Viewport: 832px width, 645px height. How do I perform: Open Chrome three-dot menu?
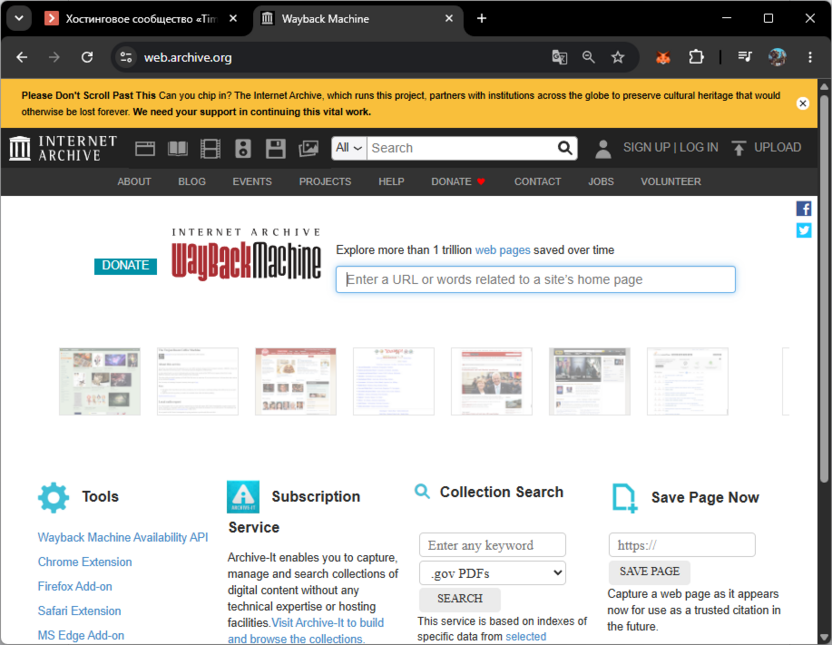pyautogui.click(x=810, y=57)
